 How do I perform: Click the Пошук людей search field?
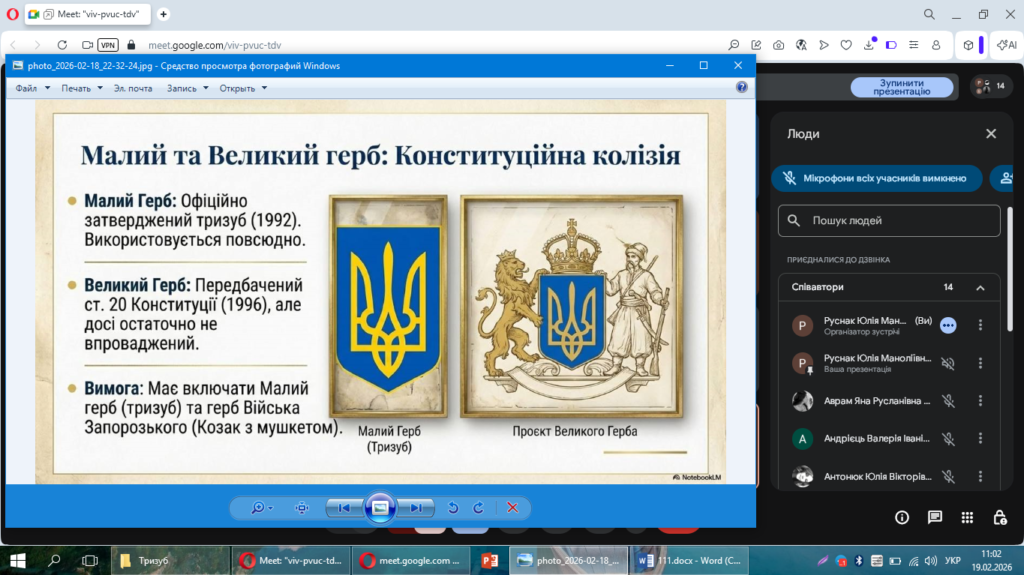click(889, 220)
